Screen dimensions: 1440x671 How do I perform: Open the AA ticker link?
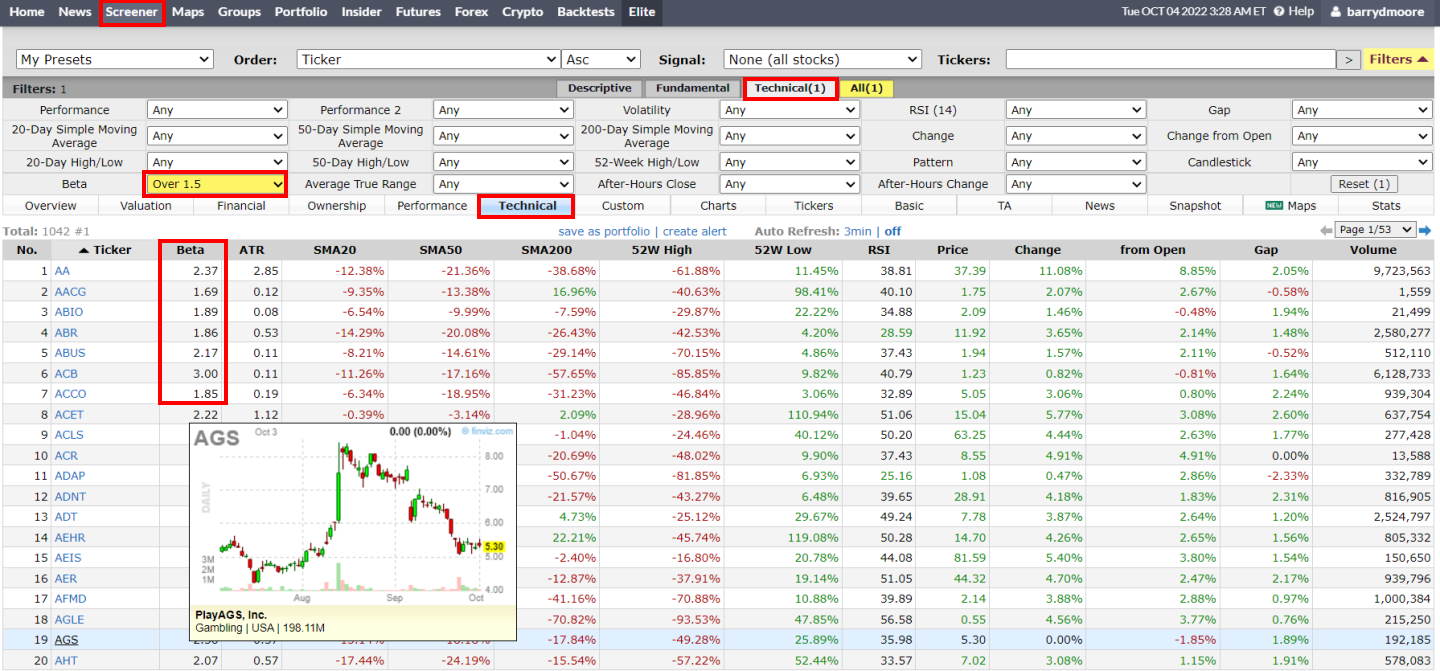(x=62, y=270)
